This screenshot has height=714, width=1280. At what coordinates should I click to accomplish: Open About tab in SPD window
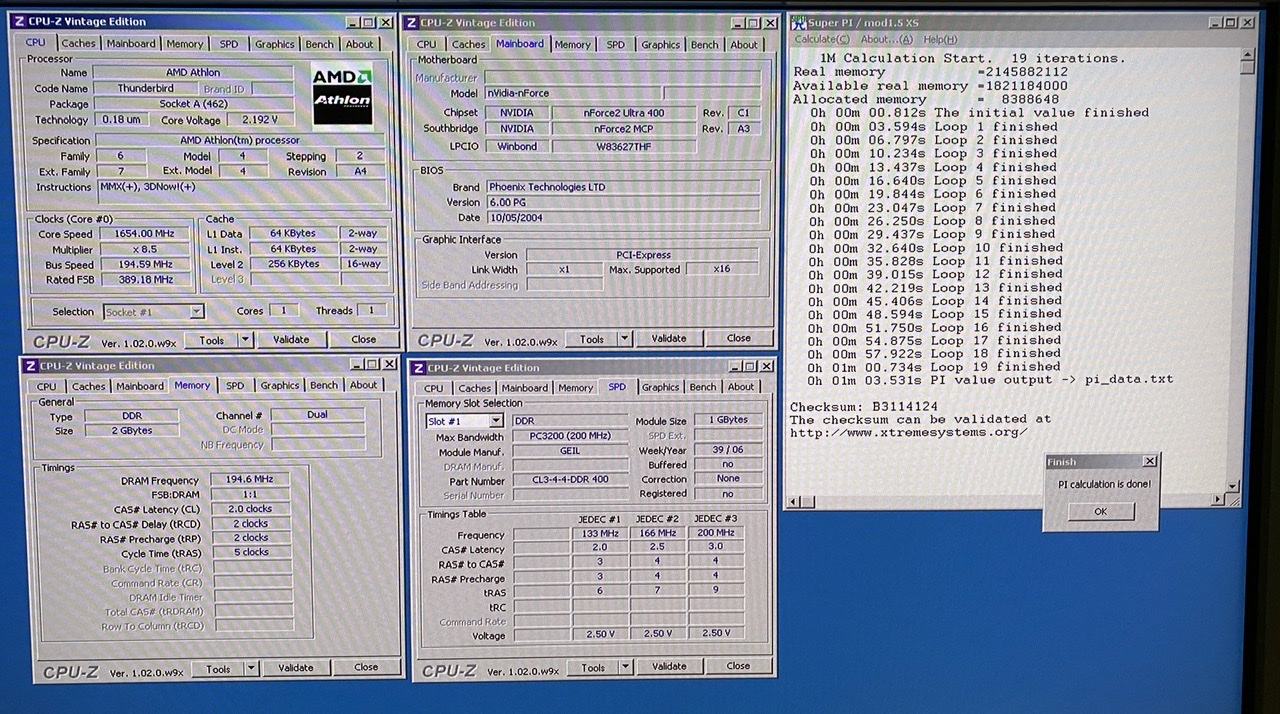[x=741, y=387]
